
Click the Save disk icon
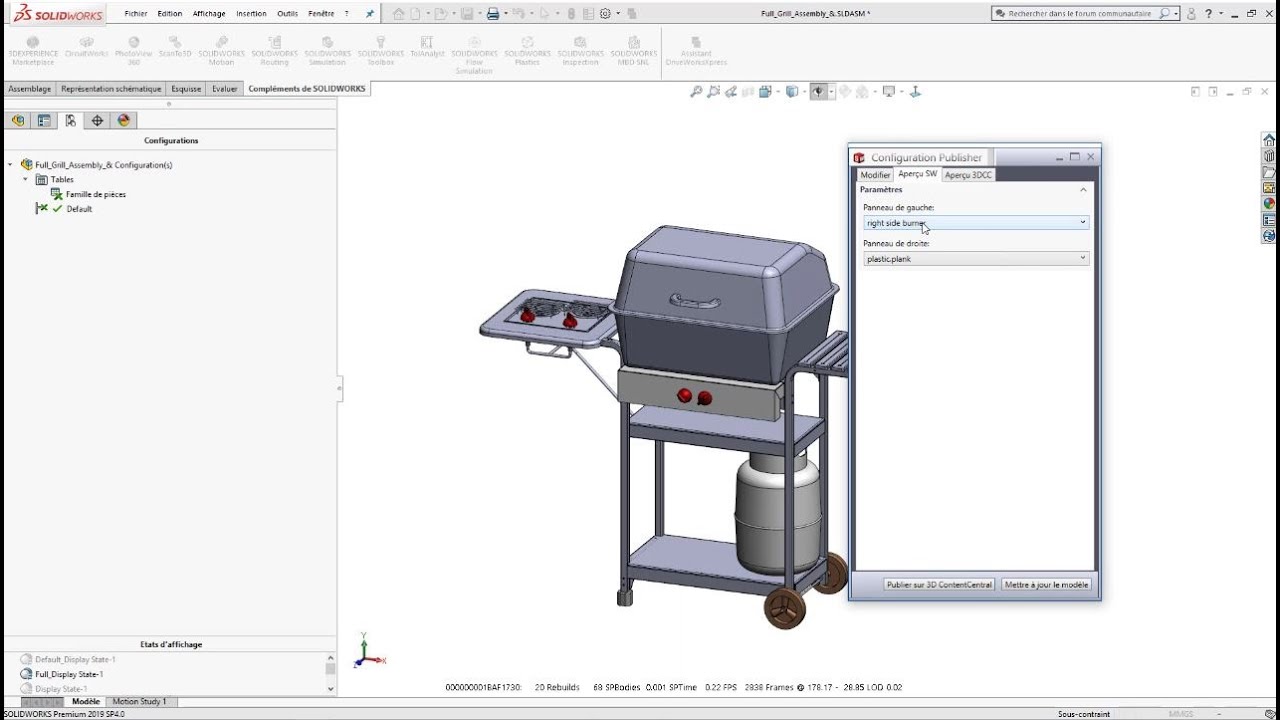466,14
